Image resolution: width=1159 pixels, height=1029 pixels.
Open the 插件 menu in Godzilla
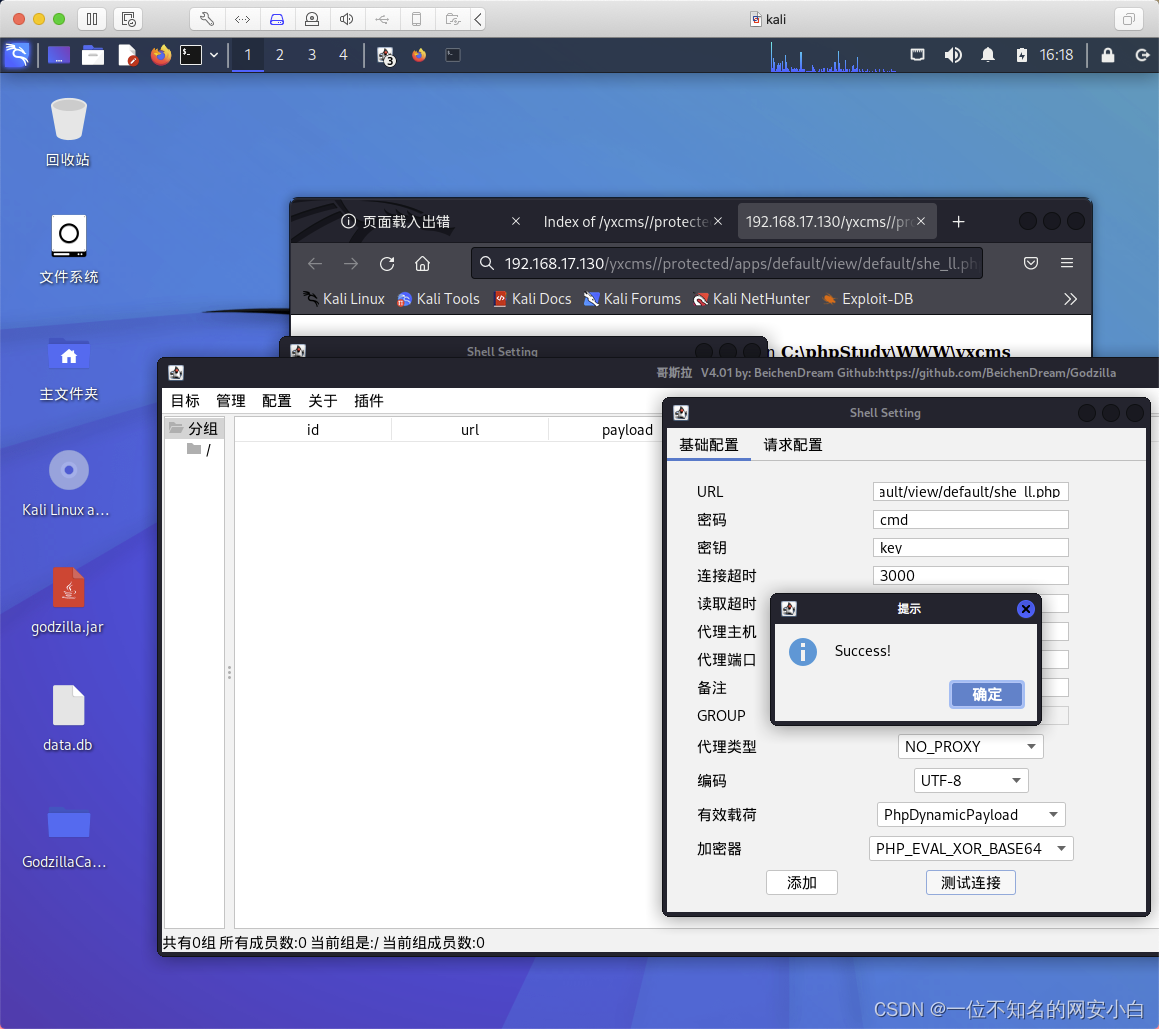point(369,401)
